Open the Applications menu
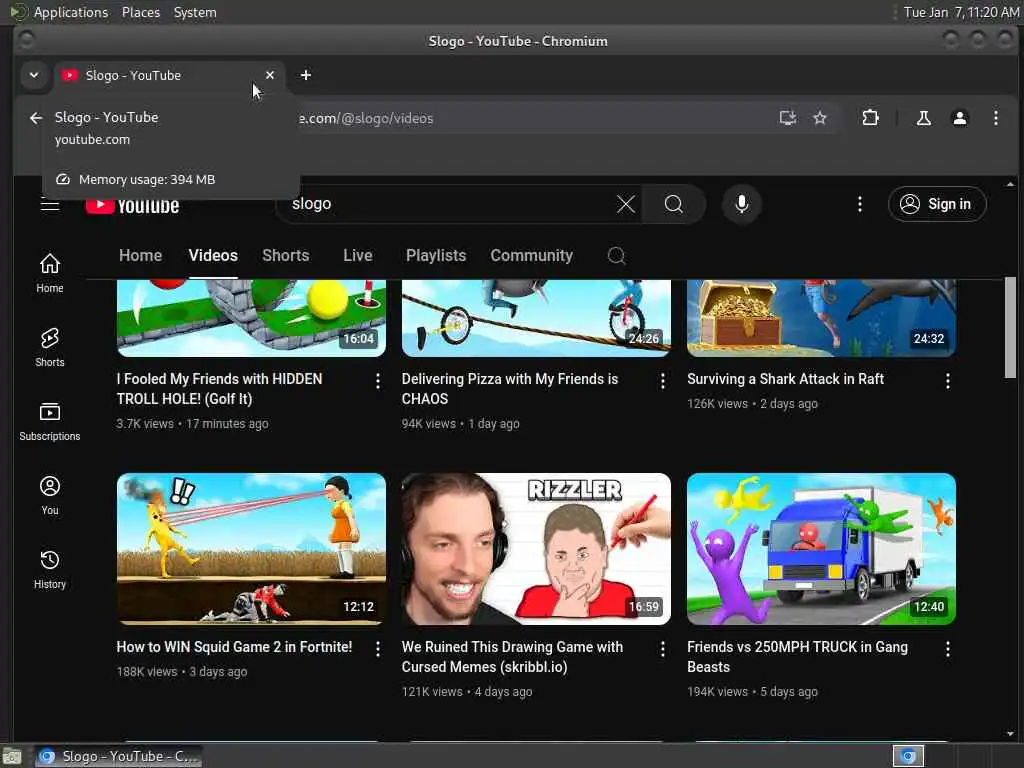 point(71,12)
